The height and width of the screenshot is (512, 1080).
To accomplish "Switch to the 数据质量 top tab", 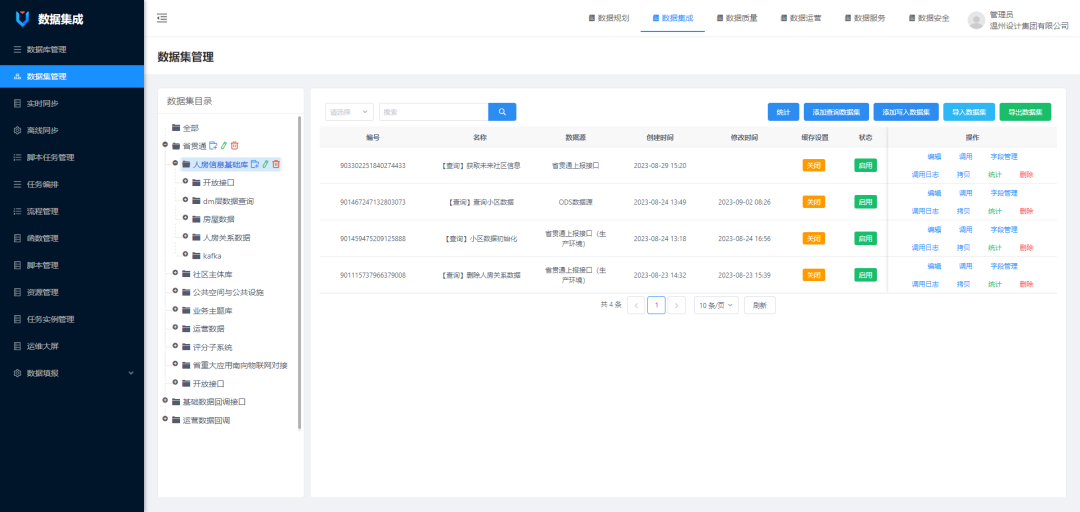I will click(x=736, y=18).
